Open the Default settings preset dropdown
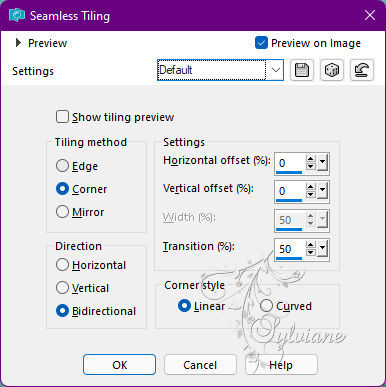 coord(275,70)
